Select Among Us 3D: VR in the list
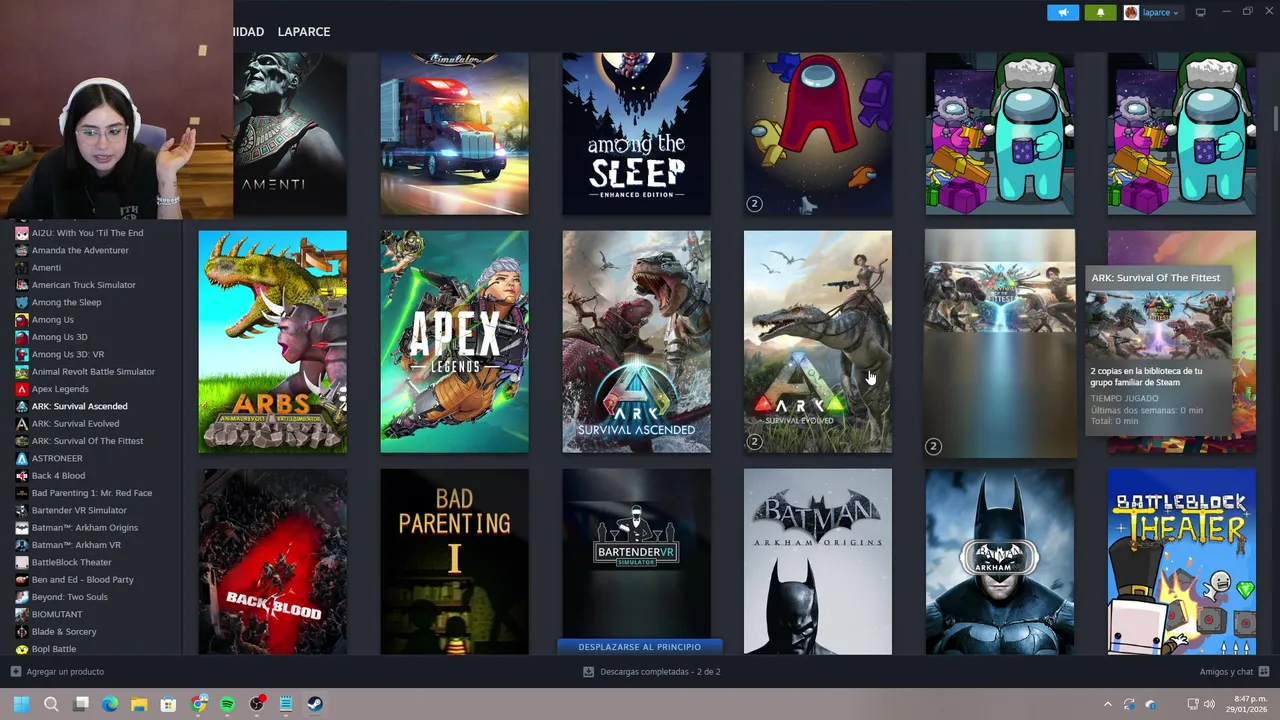 pos(67,354)
